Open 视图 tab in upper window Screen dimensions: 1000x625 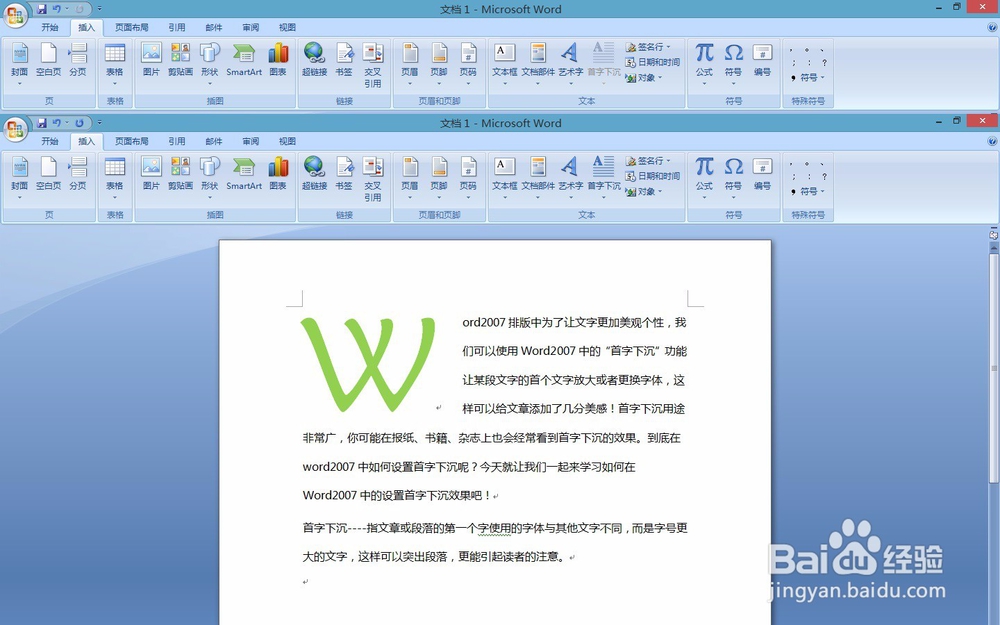click(287, 27)
